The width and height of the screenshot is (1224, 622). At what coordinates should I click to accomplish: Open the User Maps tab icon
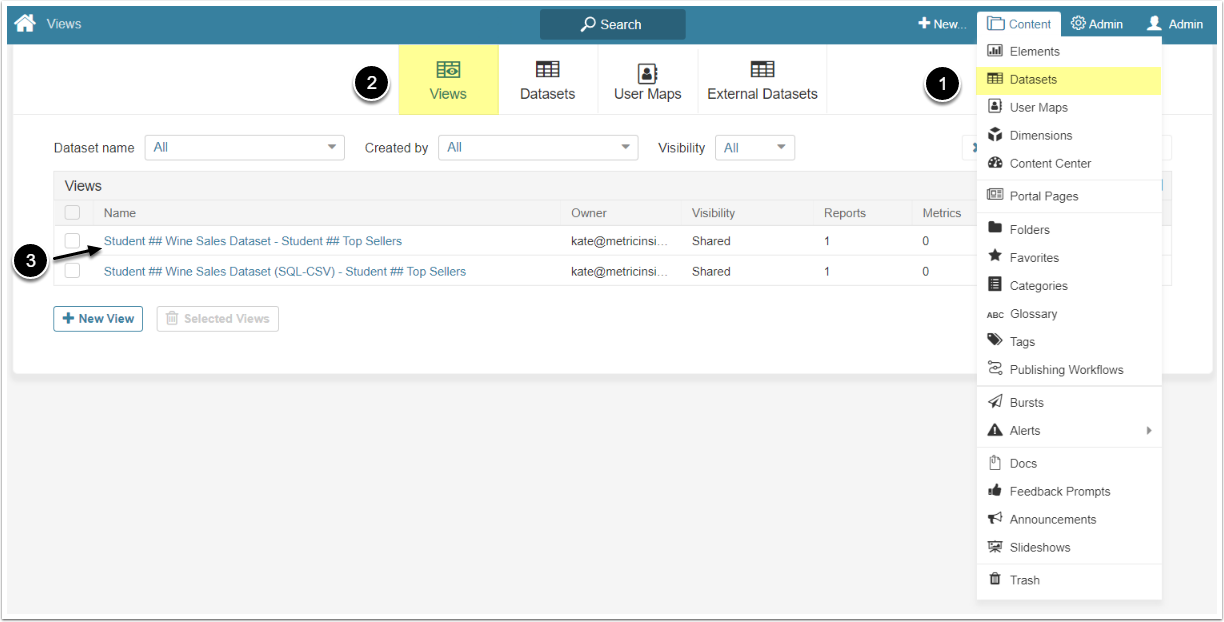647,73
